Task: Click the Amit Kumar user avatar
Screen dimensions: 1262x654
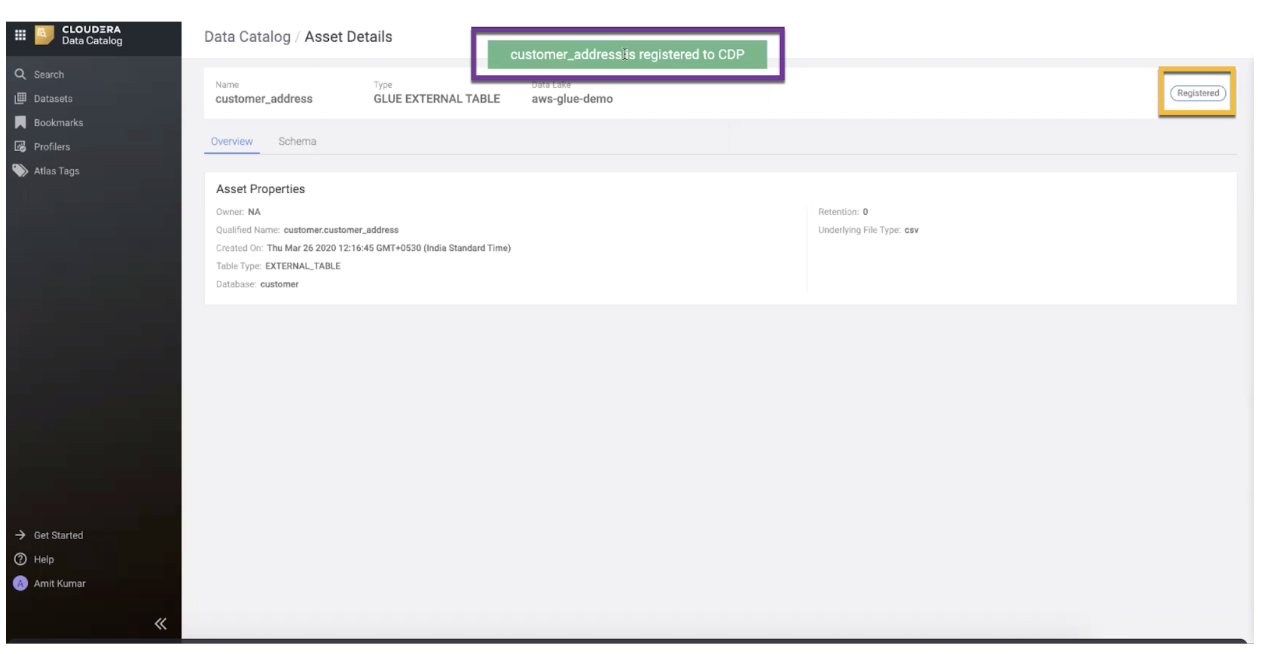Action: click(20, 584)
